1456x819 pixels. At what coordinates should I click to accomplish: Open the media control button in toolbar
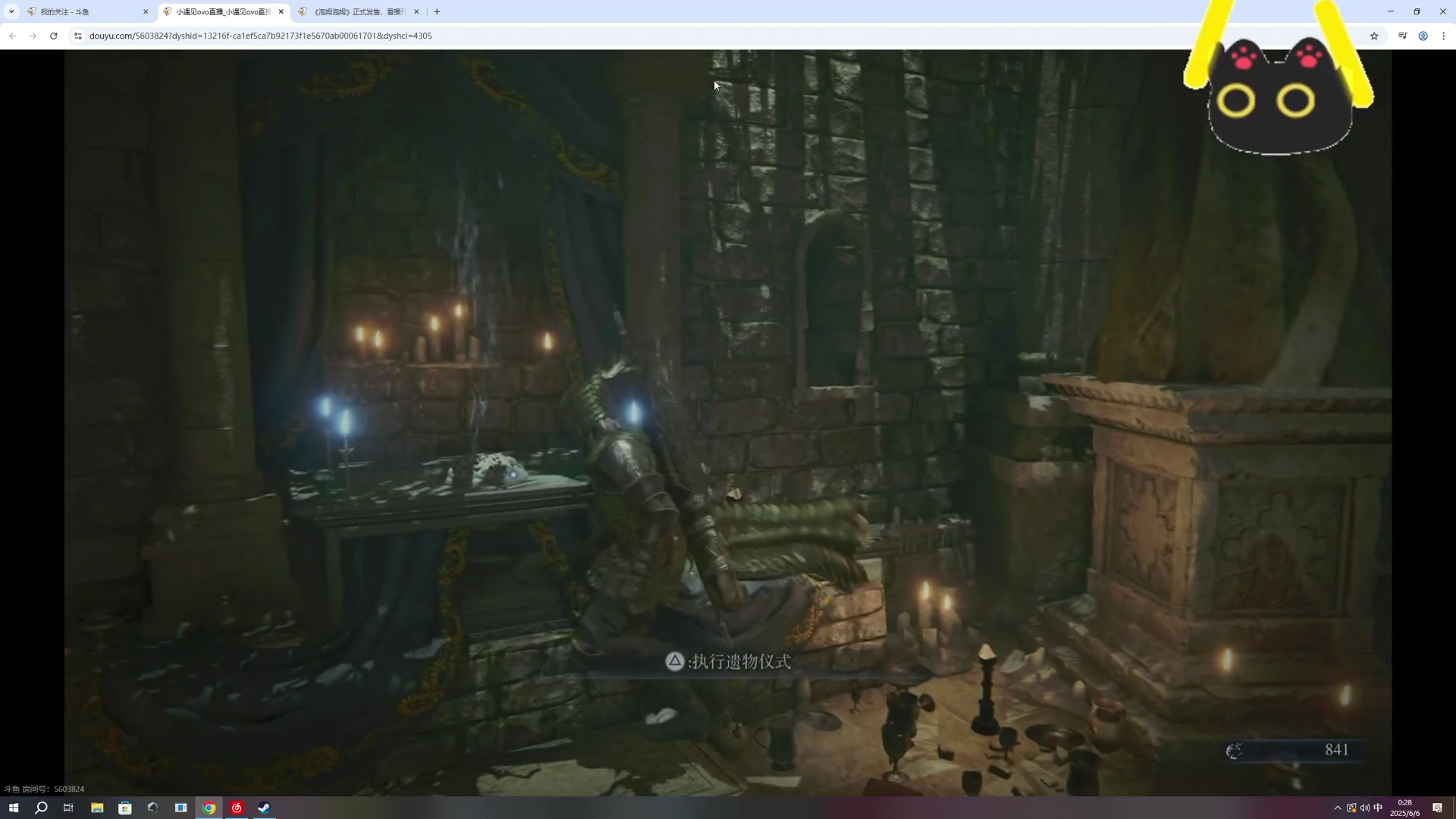[1402, 36]
